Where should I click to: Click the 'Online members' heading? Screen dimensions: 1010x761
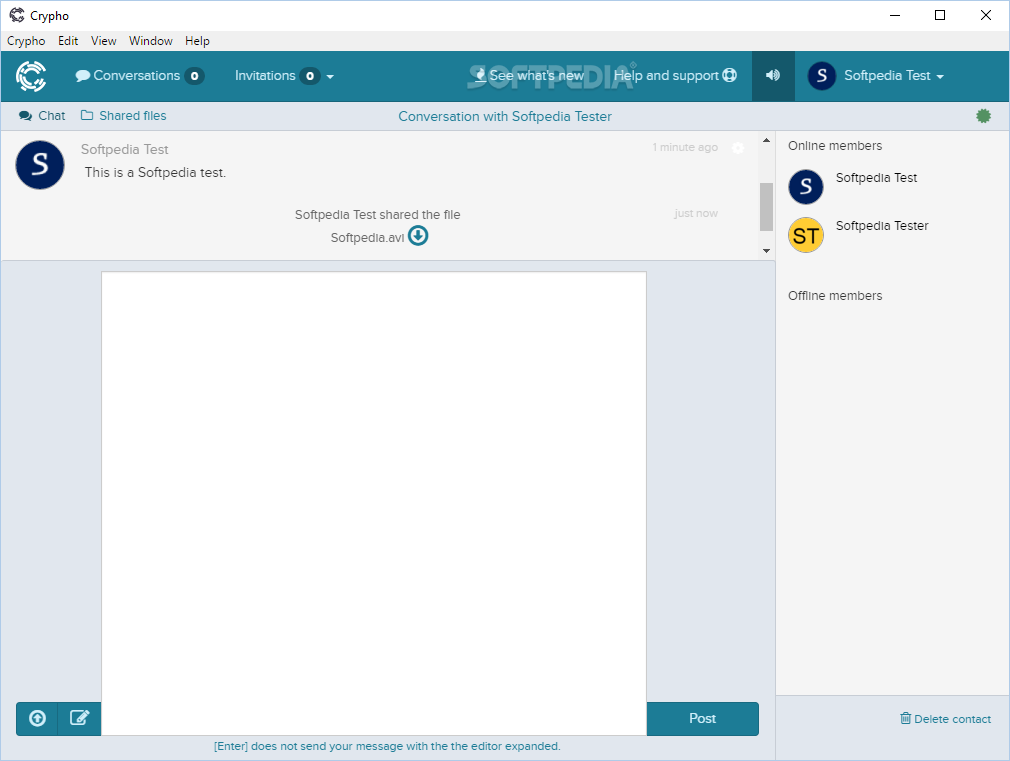[x=835, y=146]
